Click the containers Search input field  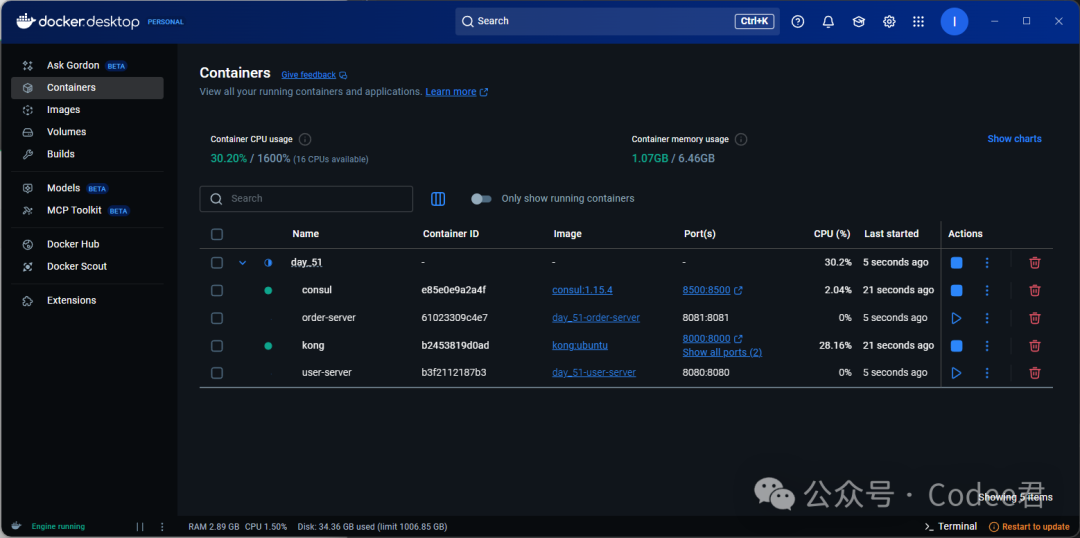[306, 198]
